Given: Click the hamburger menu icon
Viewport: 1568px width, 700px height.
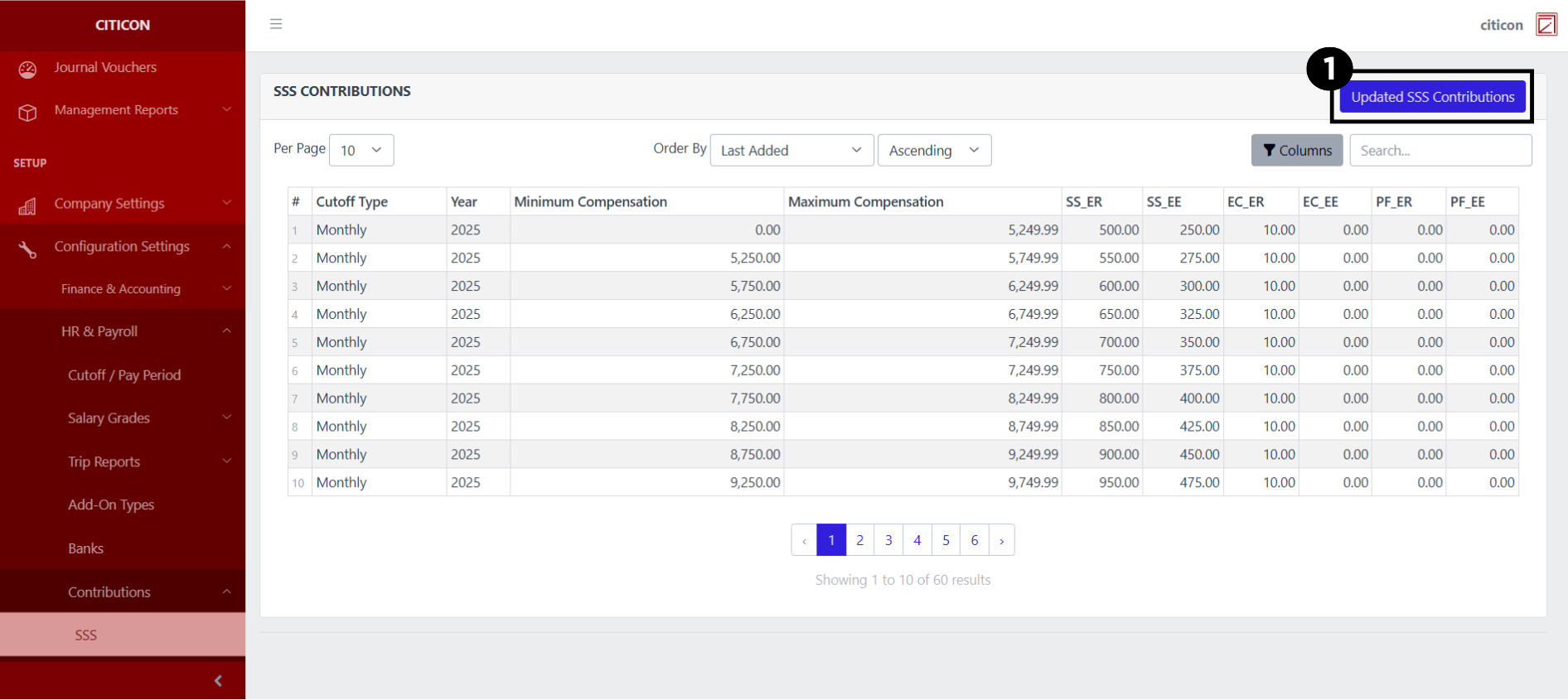Looking at the screenshot, I should 276,24.
